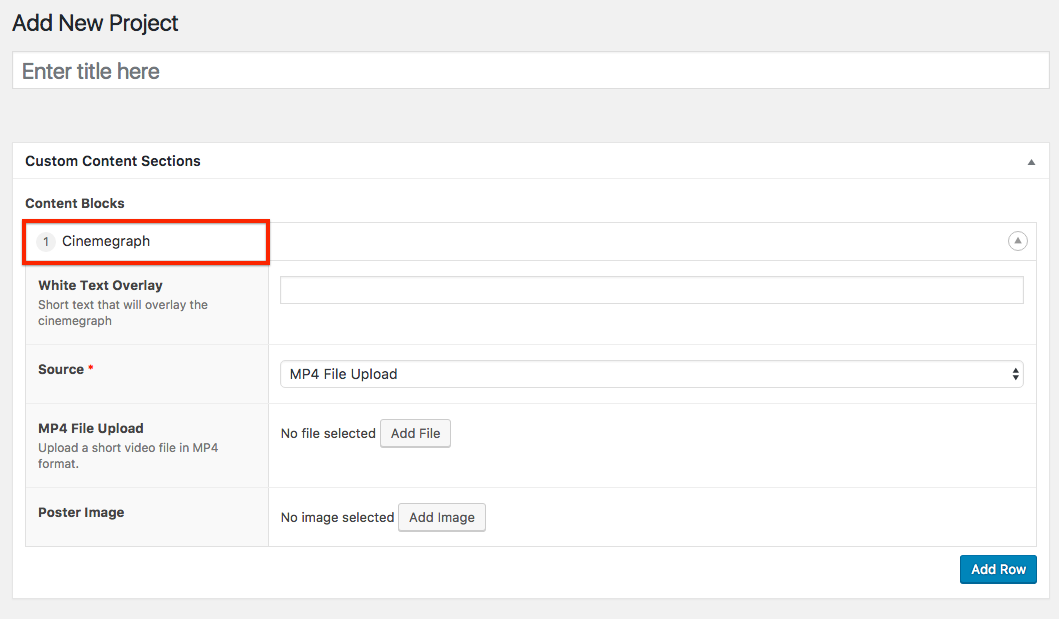Click the row number 1 badge
Image resolution: width=1059 pixels, height=619 pixels.
pos(46,242)
